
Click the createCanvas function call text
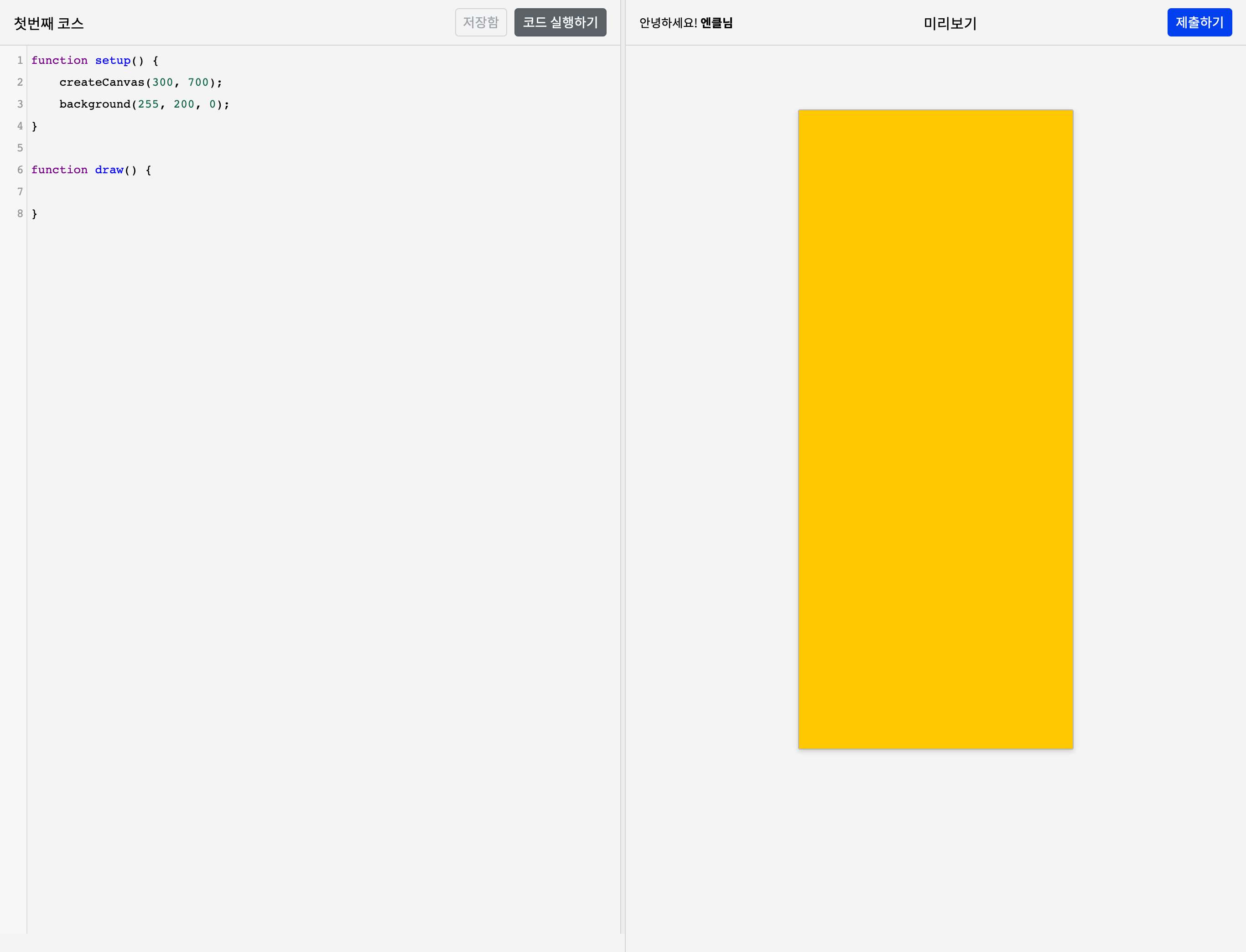pos(101,83)
